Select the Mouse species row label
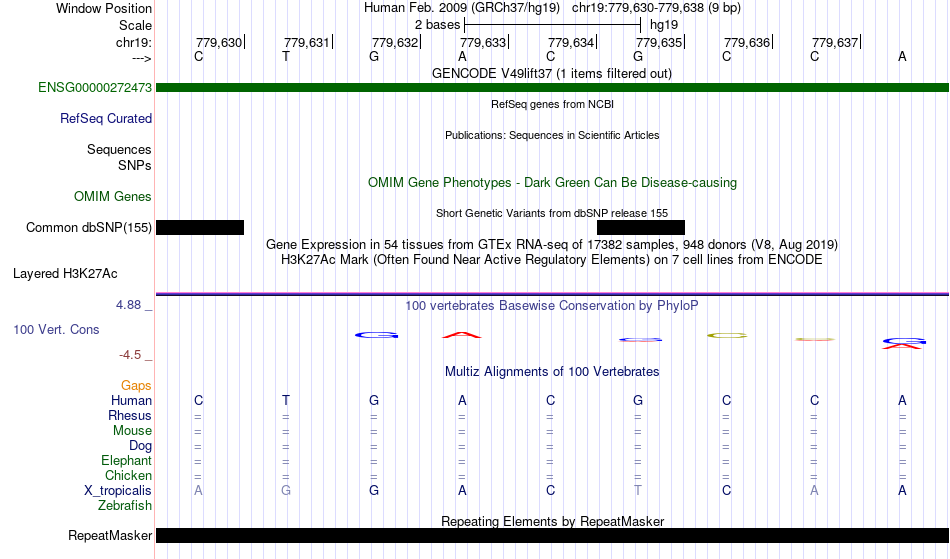 pos(132,431)
